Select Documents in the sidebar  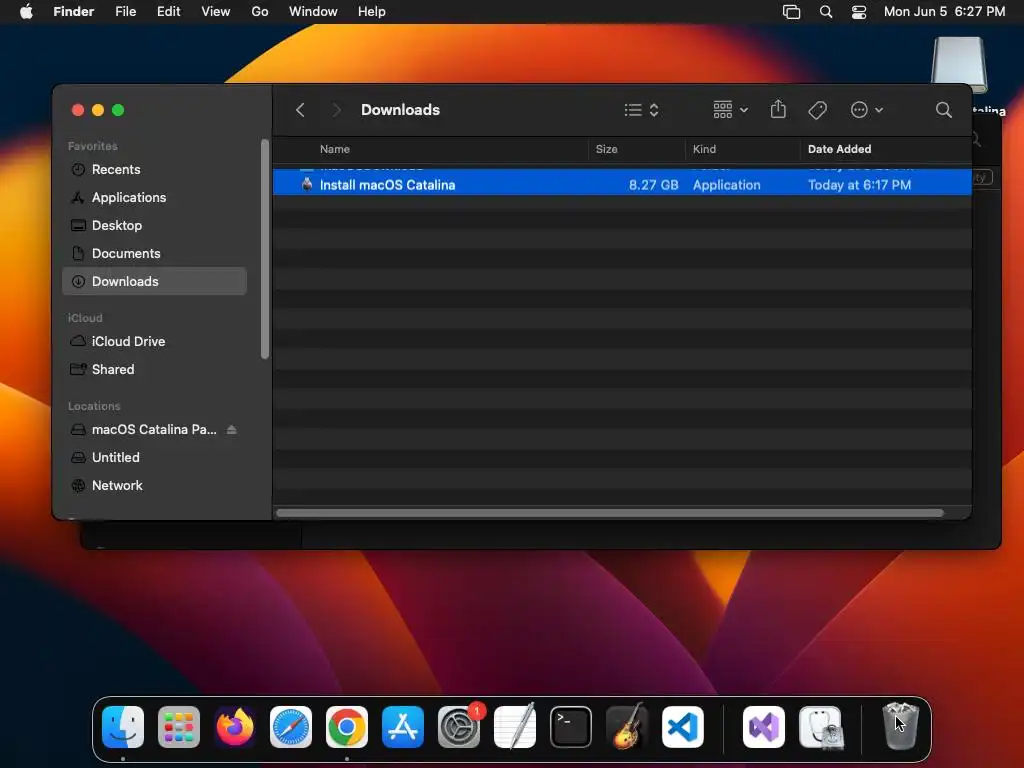[x=154, y=254]
